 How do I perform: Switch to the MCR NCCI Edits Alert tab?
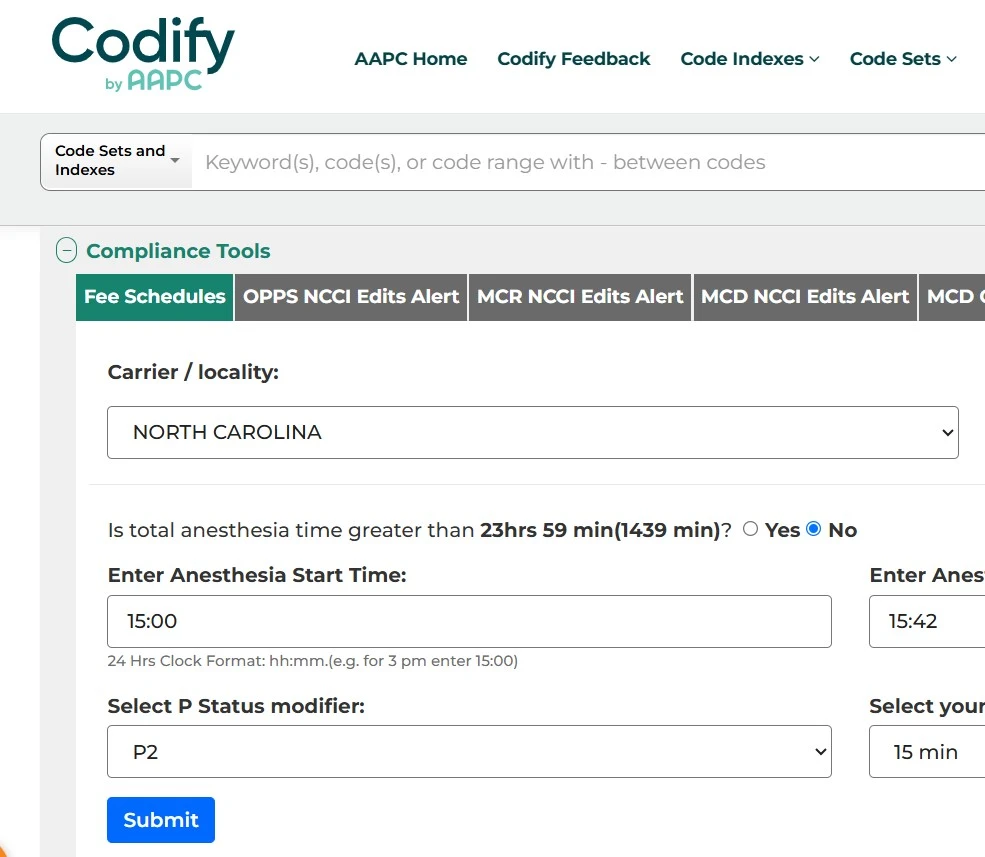pos(580,297)
